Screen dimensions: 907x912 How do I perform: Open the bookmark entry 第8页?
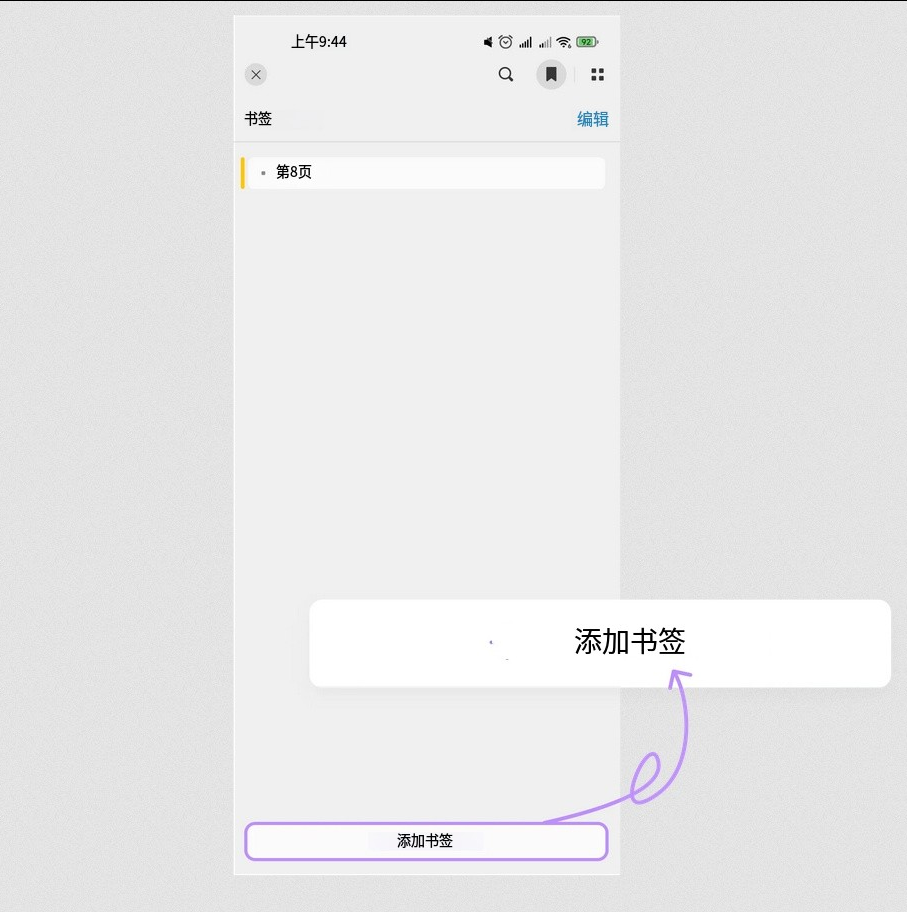tap(296, 172)
